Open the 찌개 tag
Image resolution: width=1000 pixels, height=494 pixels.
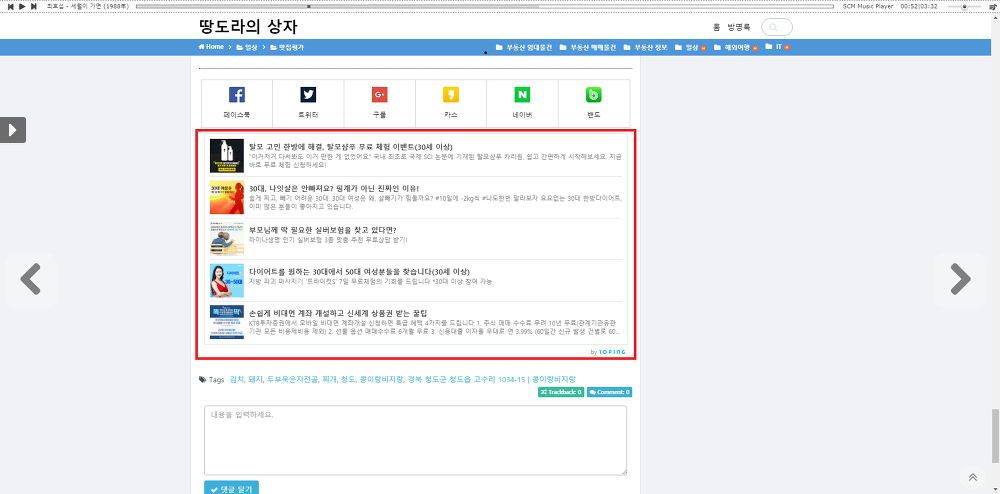[x=330, y=379]
